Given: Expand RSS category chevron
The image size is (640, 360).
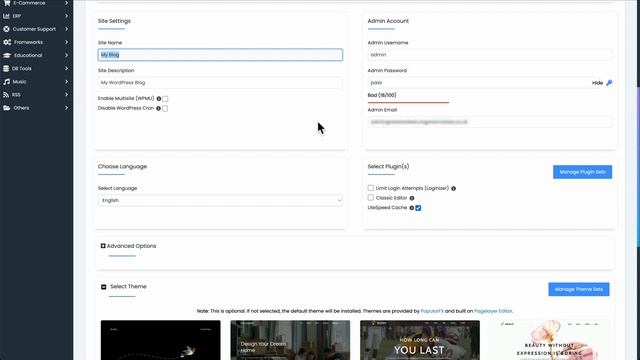Looking at the screenshot, I should tap(66, 95).
